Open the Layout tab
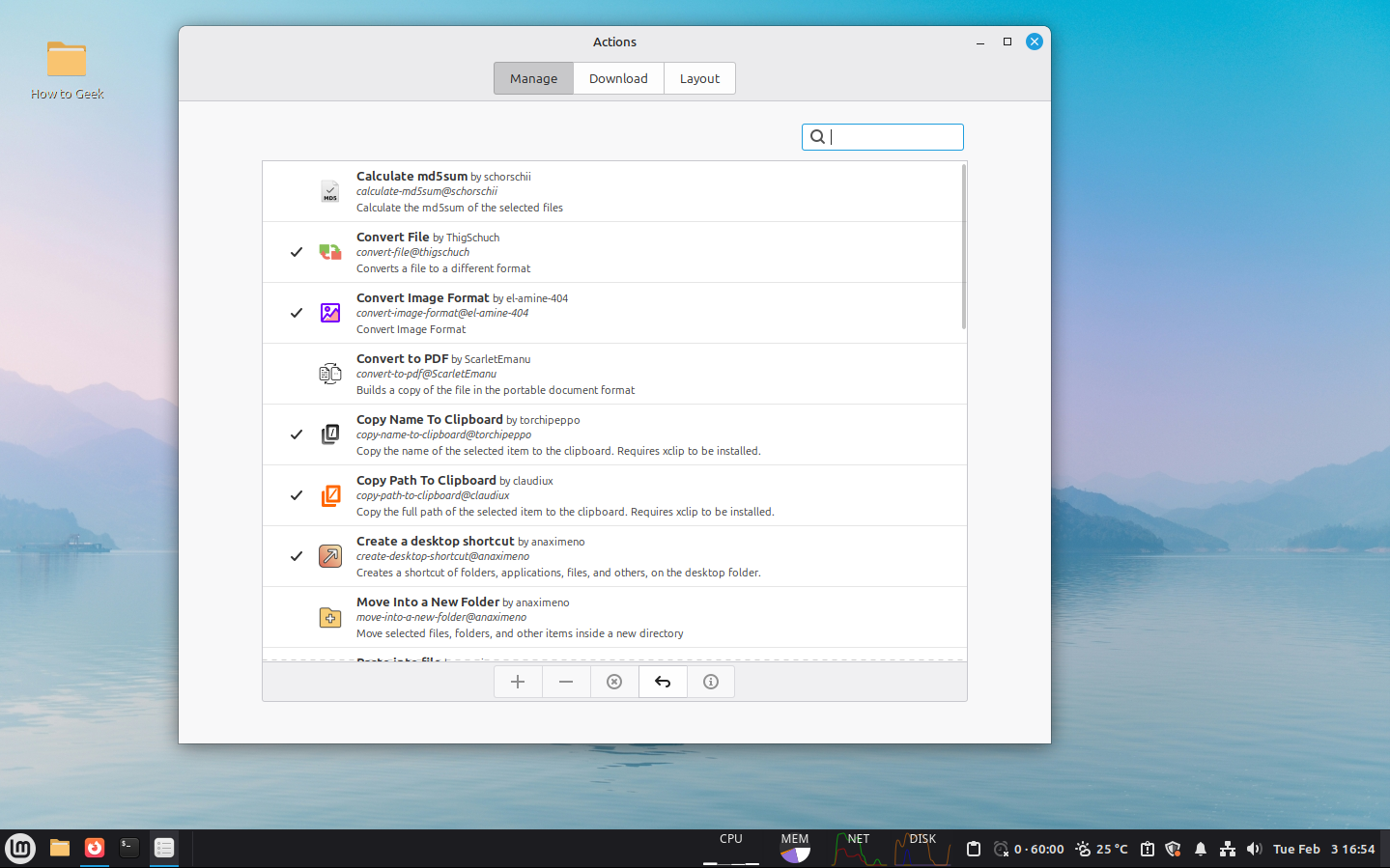This screenshot has width=1390, height=868. [699, 78]
